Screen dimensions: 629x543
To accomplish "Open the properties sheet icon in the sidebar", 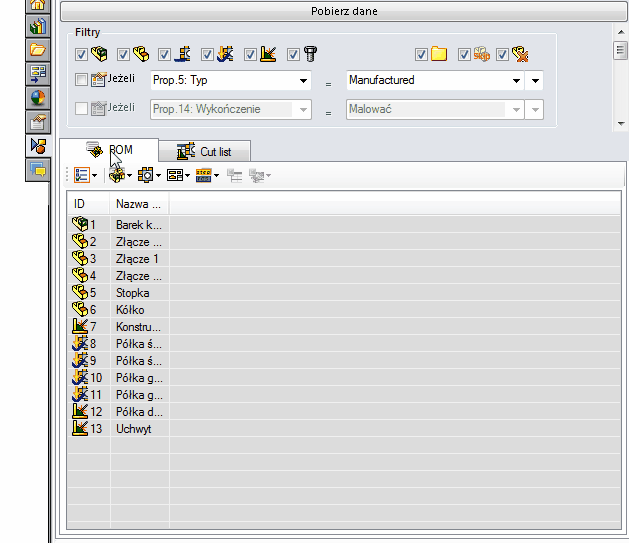I will click(38, 122).
